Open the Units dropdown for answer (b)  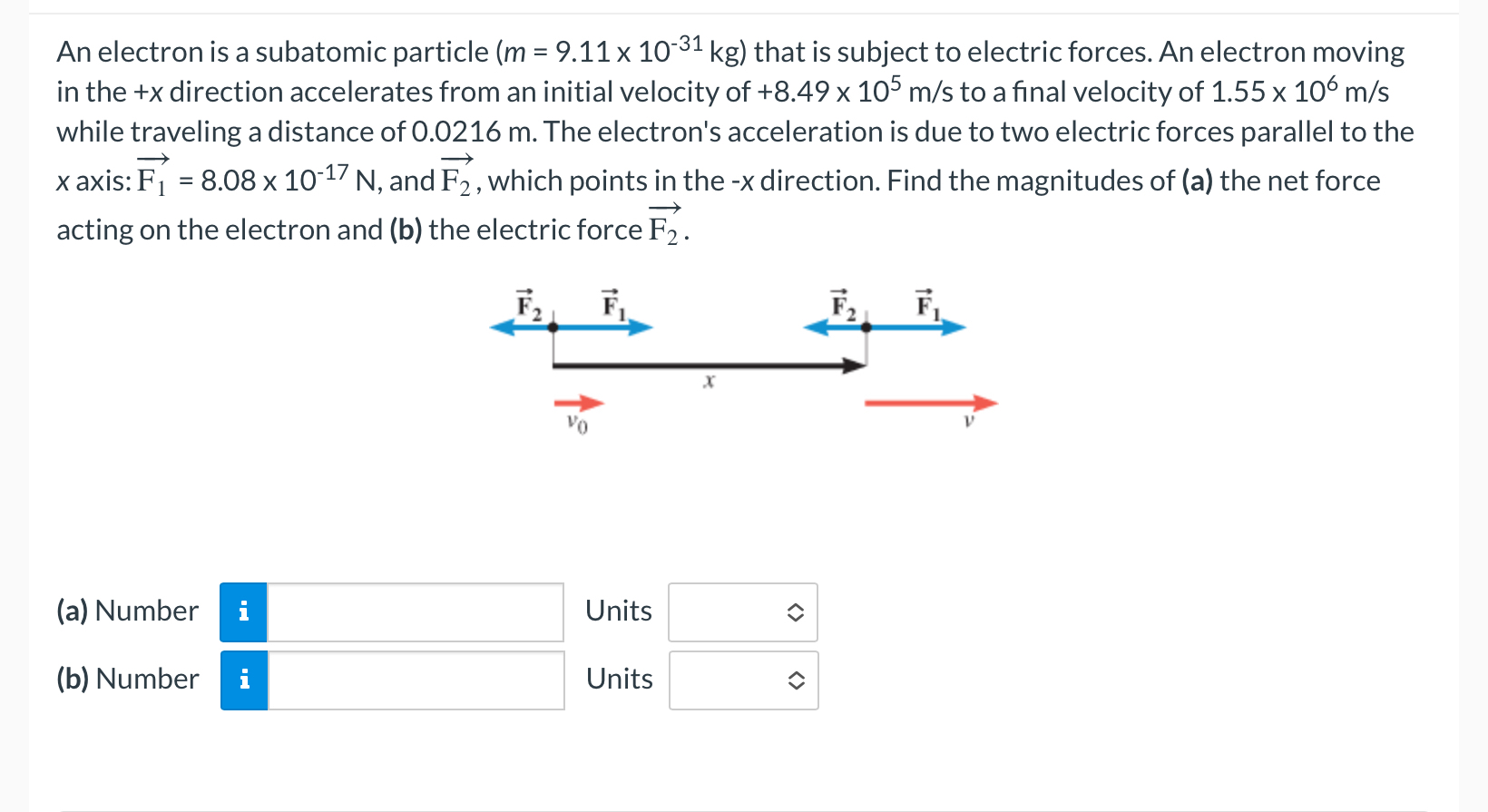(742, 680)
